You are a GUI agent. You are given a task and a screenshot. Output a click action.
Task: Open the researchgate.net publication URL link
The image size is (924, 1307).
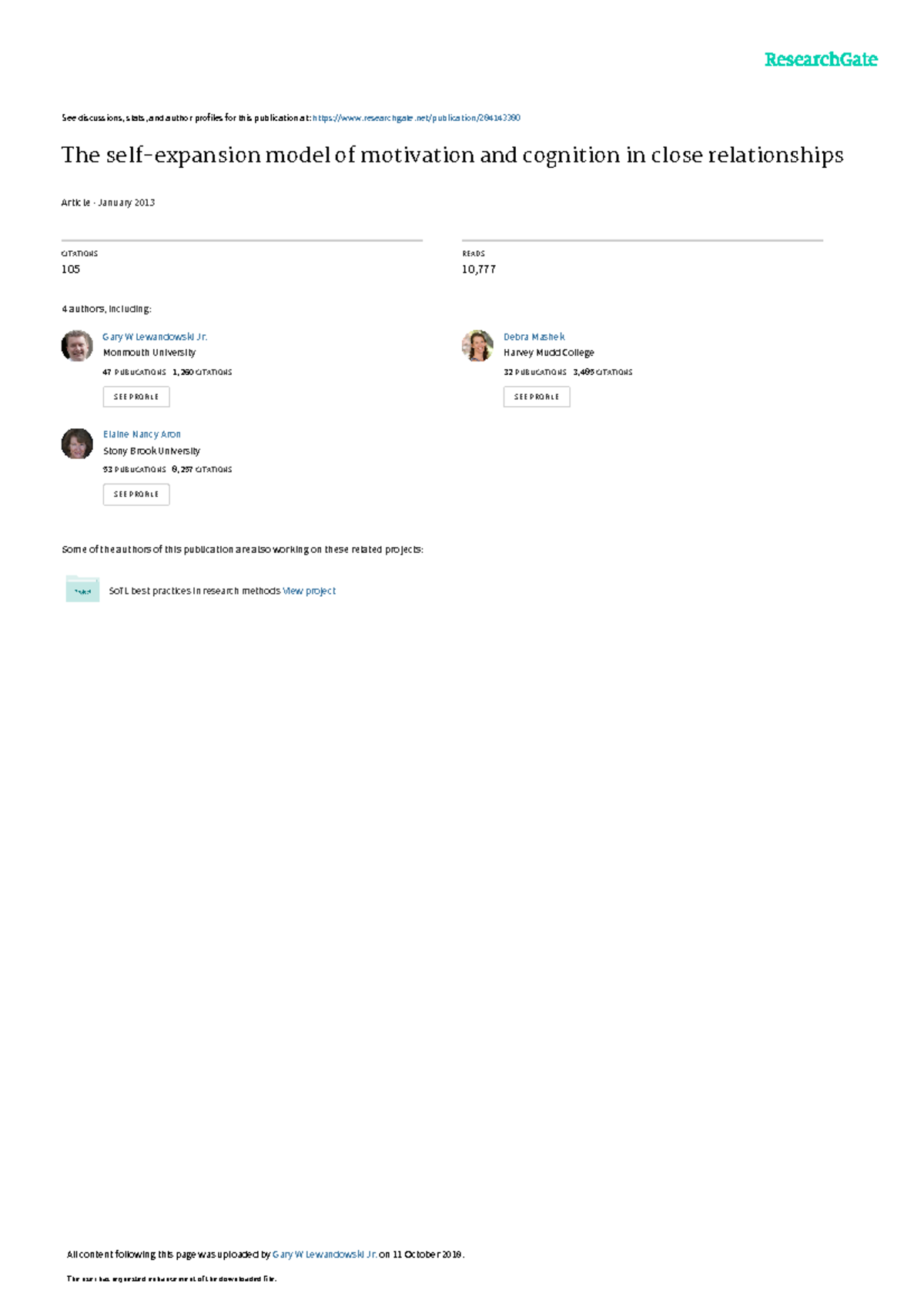pyautogui.click(x=416, y=118)
